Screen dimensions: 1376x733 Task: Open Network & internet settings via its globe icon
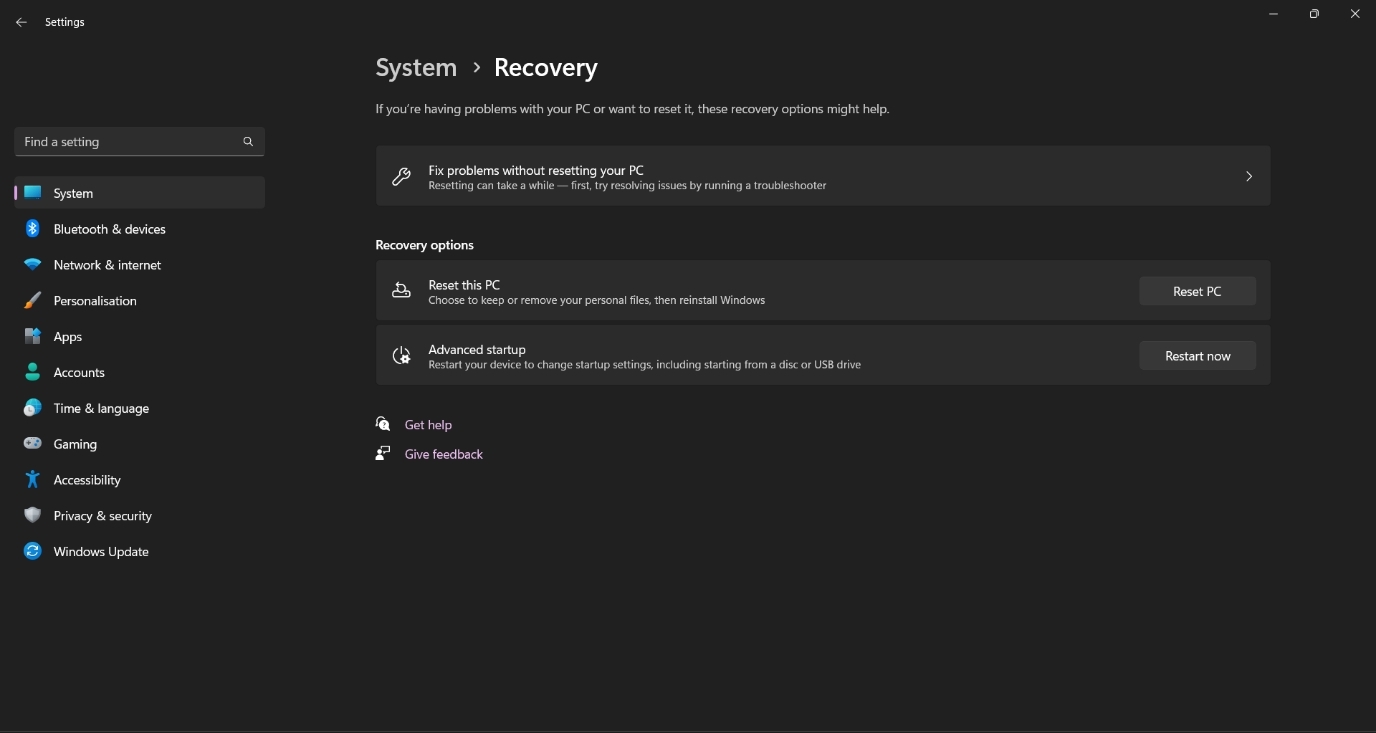point(32,265)
